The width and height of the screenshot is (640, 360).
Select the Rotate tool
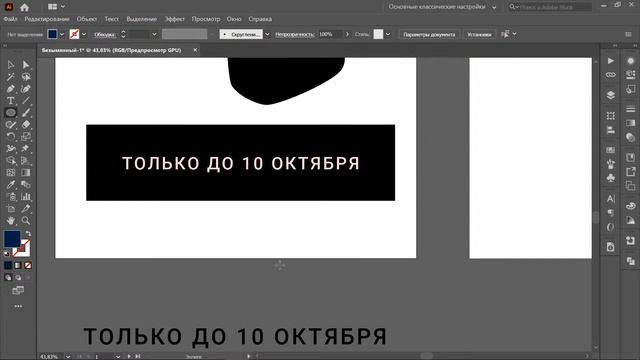pyautogui.click(x=11, y=136)
